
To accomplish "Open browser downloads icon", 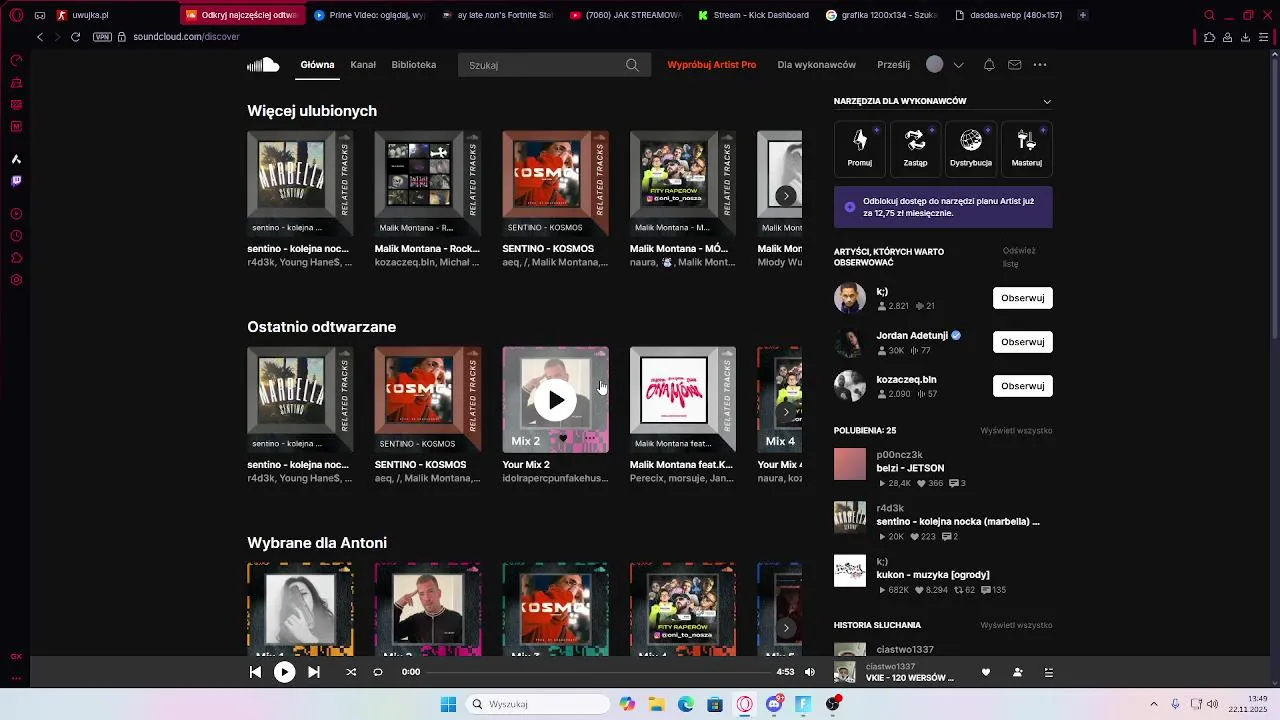I will [1246, 37].
